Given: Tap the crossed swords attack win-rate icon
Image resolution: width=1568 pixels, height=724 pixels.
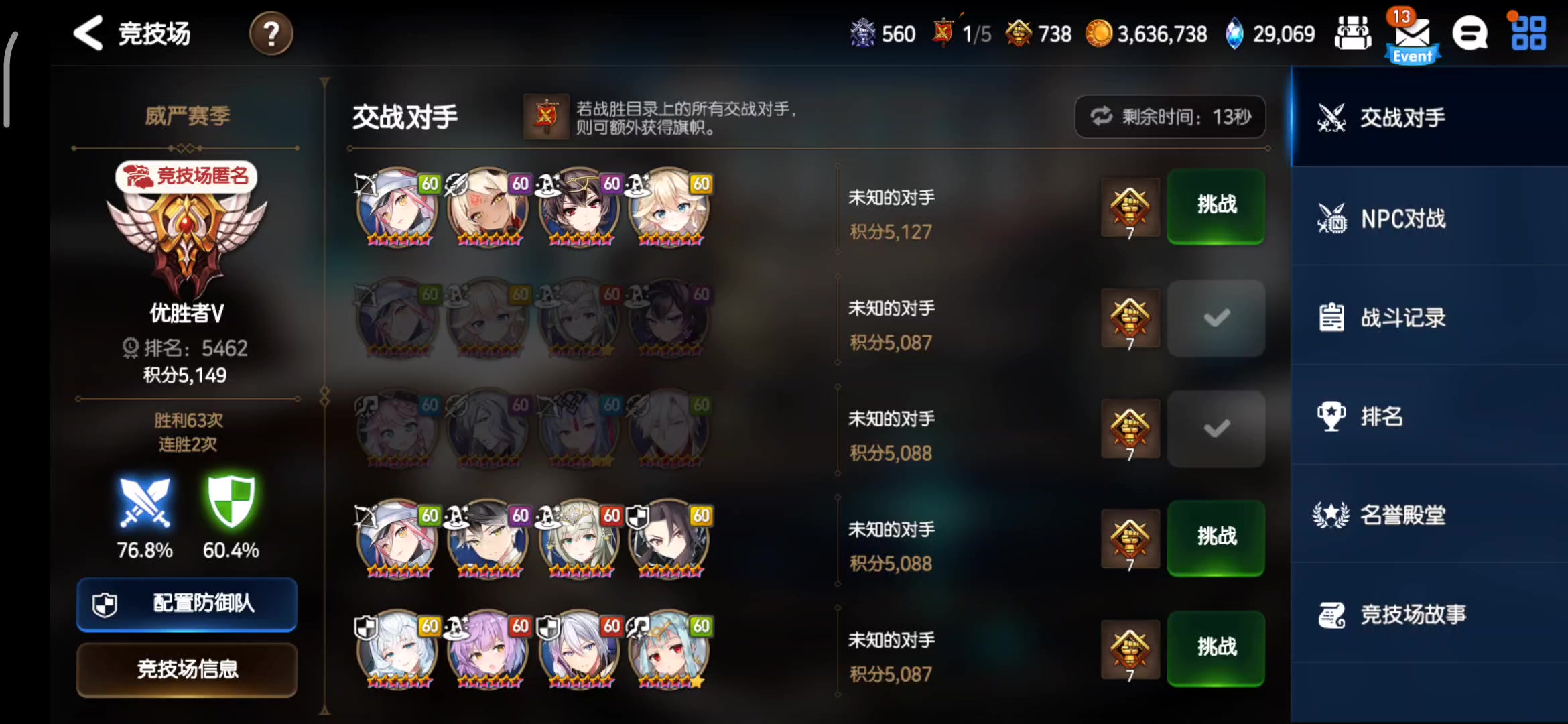Looking at the screenshot, I should pyautogui.click(x=145, y=501).
